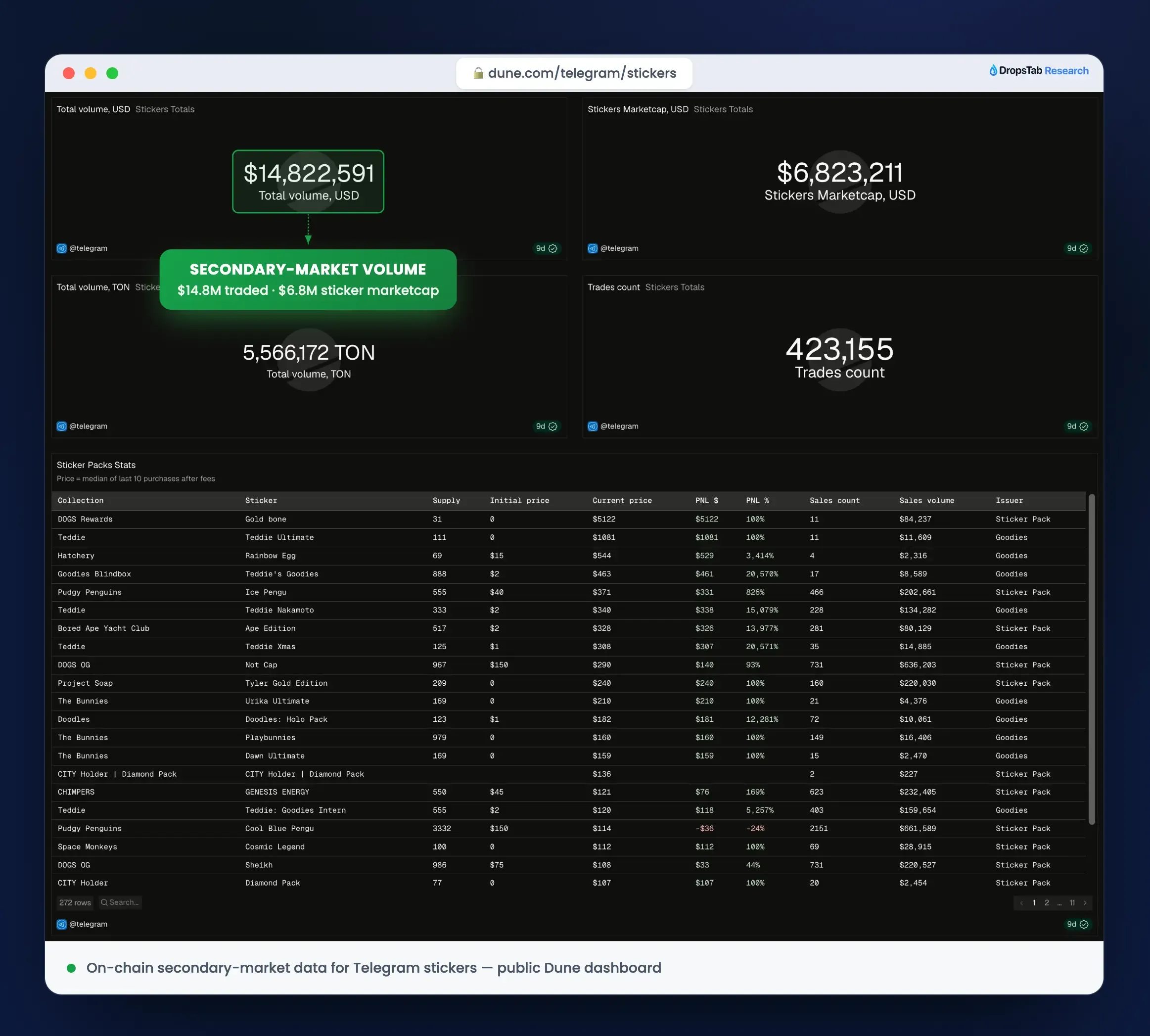
Task: Select the Bored Ape Yacht Club cell
Action: [103, 628]
